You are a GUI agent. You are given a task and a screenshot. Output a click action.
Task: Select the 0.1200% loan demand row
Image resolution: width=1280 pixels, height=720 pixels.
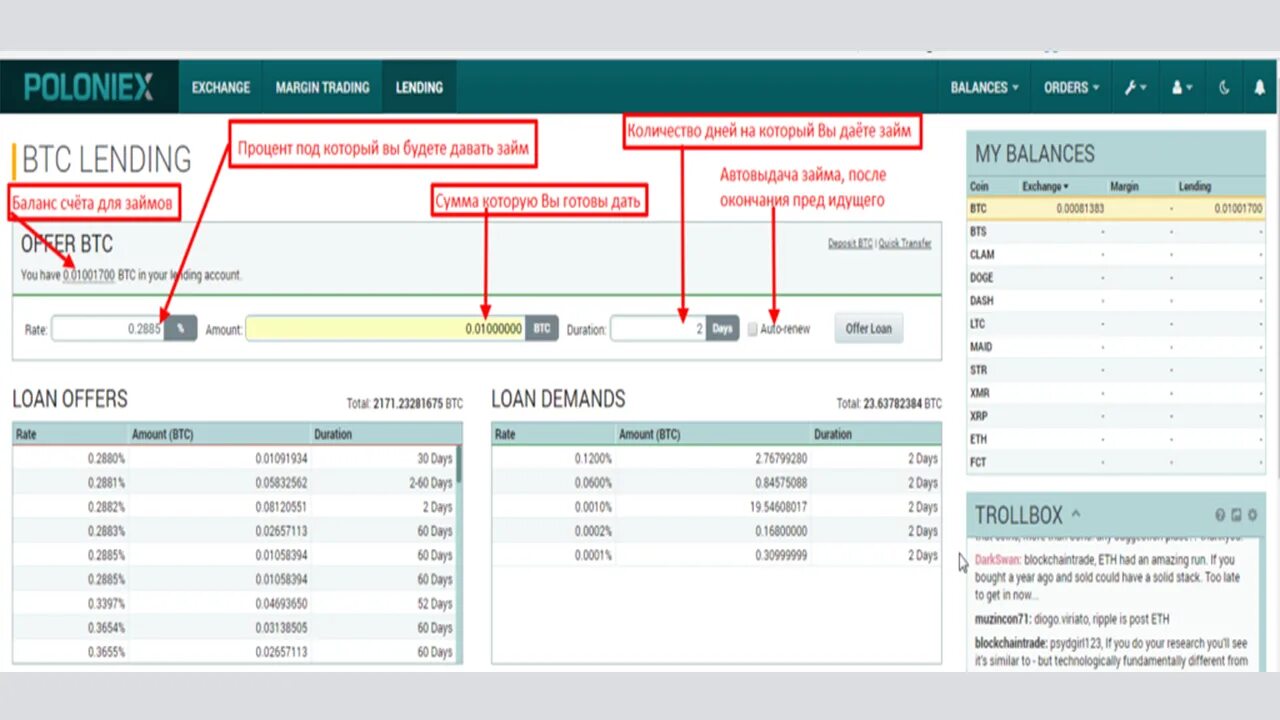(717, 458)
